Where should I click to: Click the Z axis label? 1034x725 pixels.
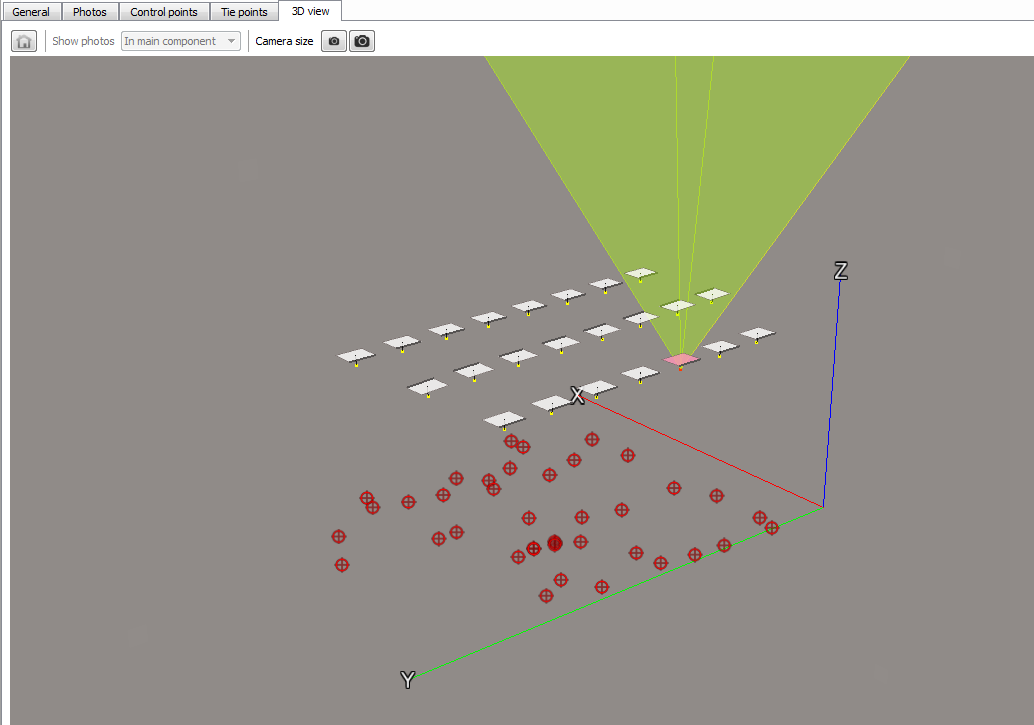coord(841,271)
